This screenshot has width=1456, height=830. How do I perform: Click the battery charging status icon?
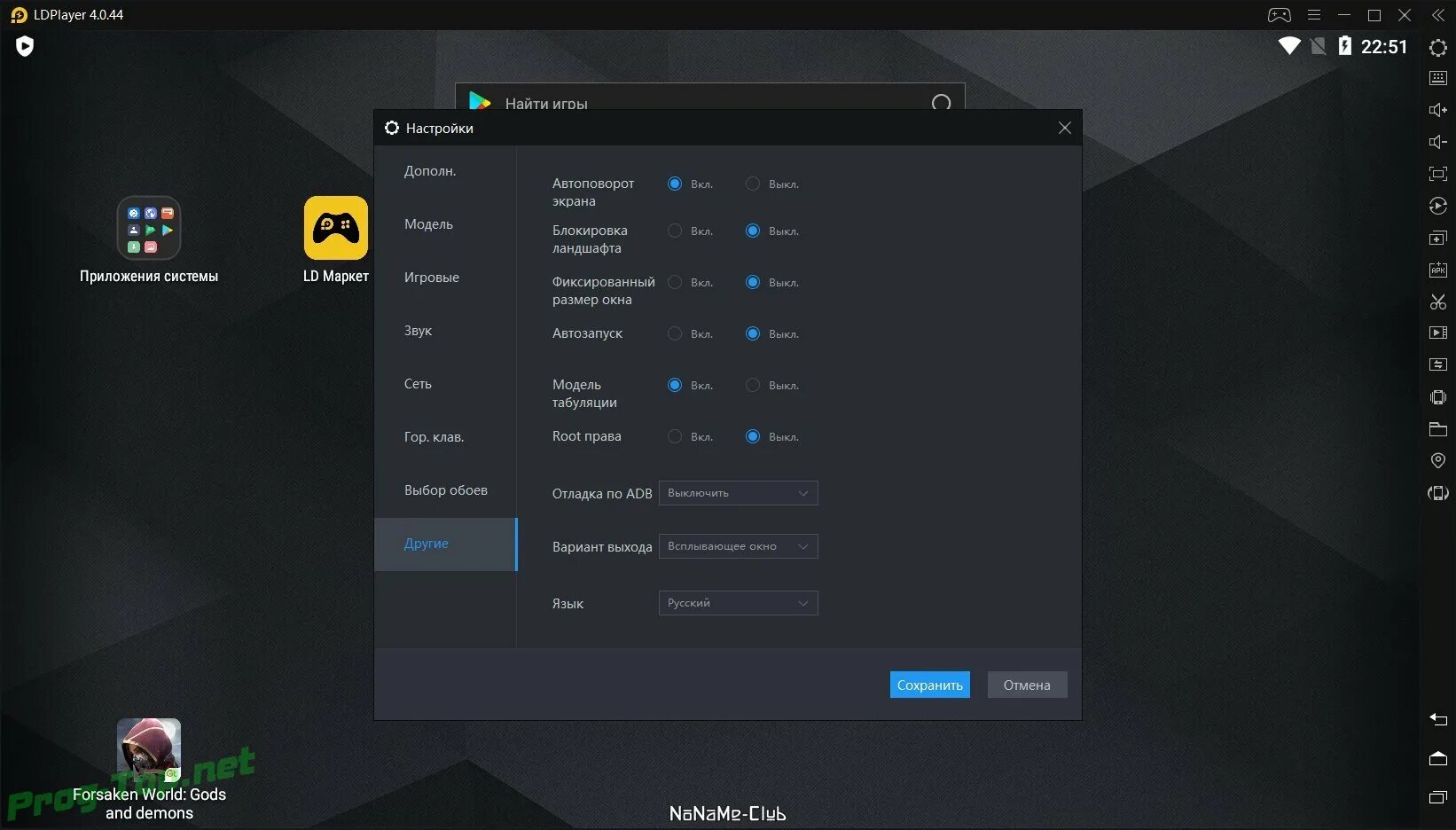tap(1345, 46)
